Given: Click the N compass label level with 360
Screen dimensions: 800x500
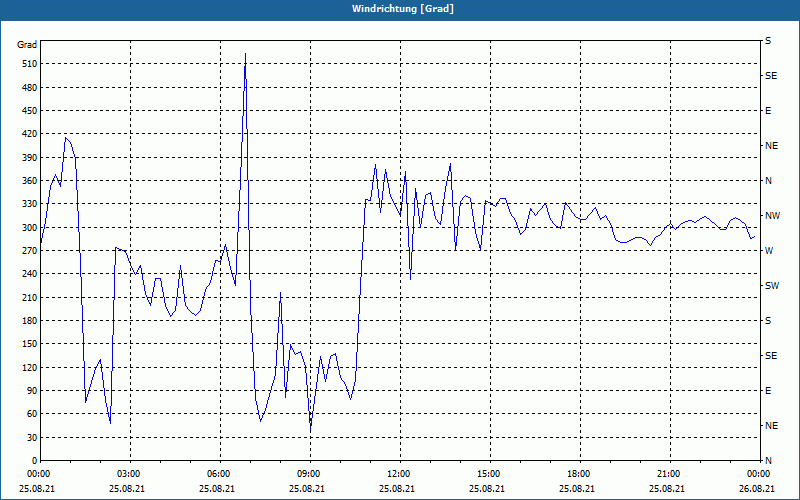Looking at the screenshot, I should [x=768, y=181].
